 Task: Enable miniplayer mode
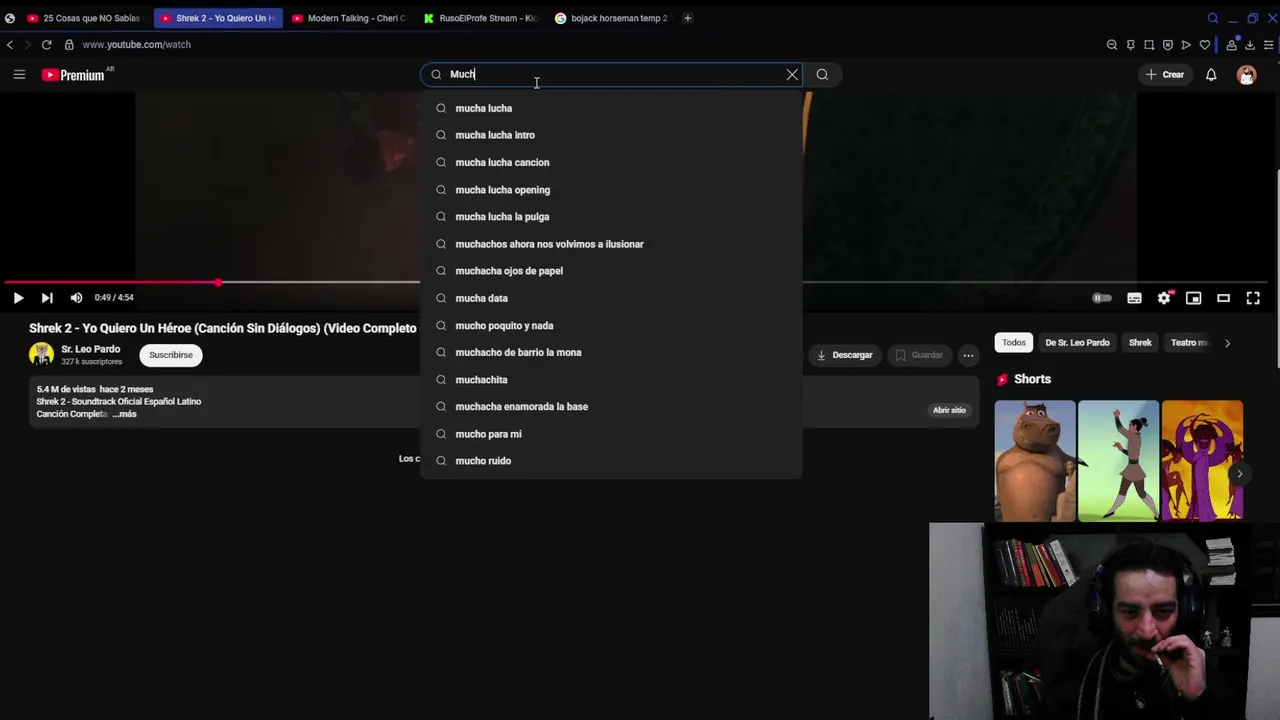(1193, 298)
